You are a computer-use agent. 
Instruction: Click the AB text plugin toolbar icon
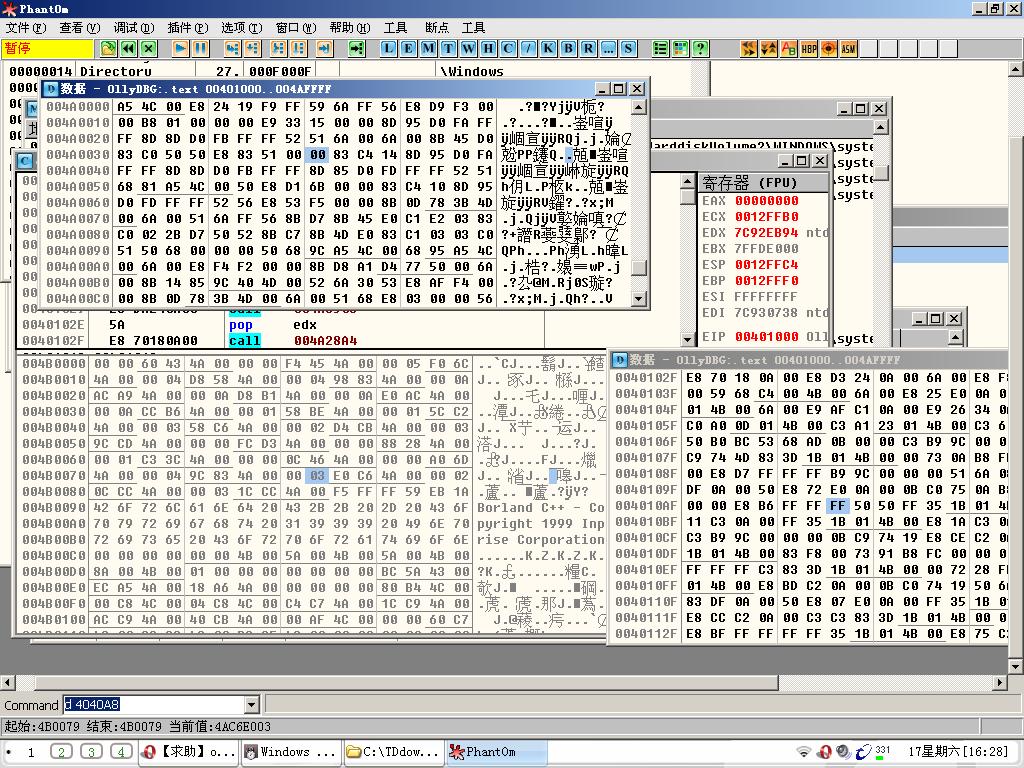[789, 48]
